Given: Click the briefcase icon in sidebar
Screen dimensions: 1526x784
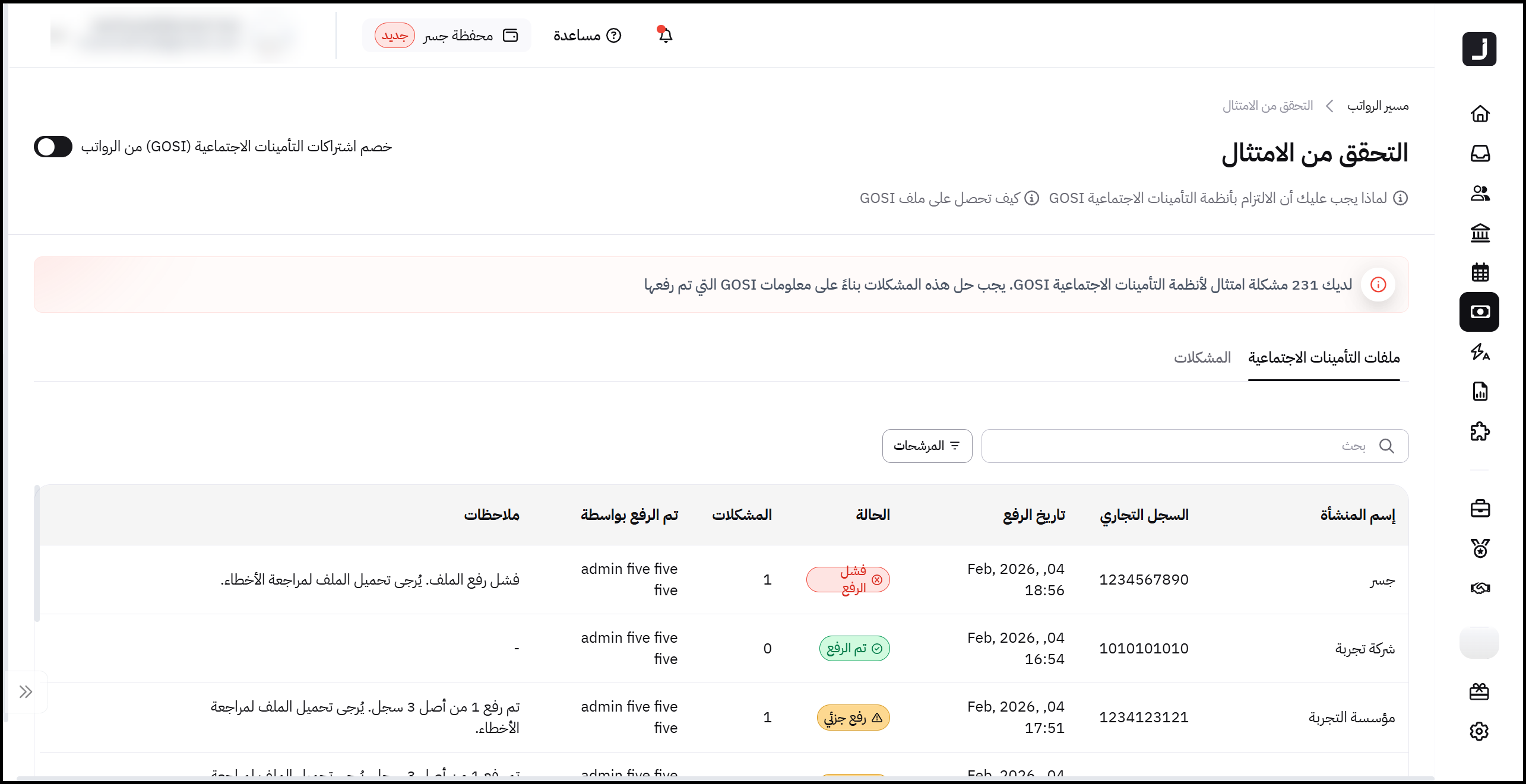Looking at the screenshot, I should (1480, 509).
